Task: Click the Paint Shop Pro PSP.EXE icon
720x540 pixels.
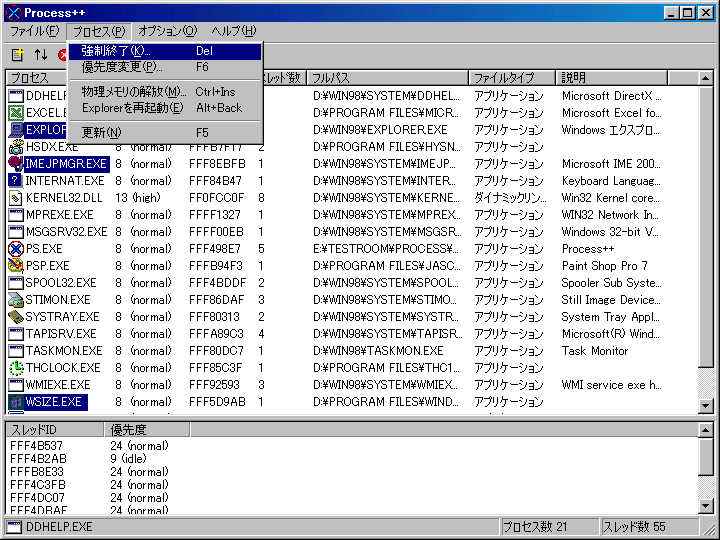Action: (x=16, y=265)
